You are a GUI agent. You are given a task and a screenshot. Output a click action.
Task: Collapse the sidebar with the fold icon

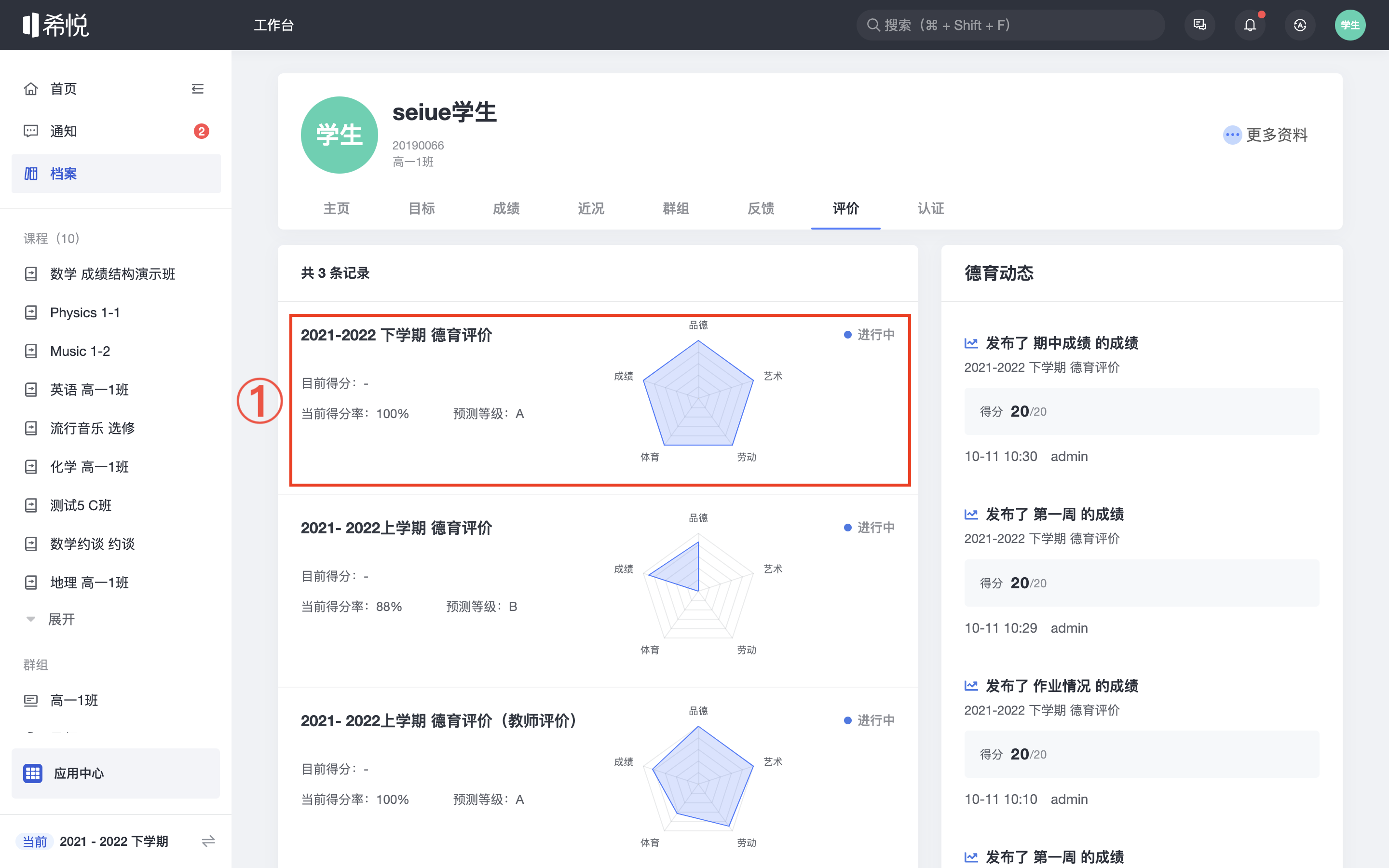click(197, 88)
